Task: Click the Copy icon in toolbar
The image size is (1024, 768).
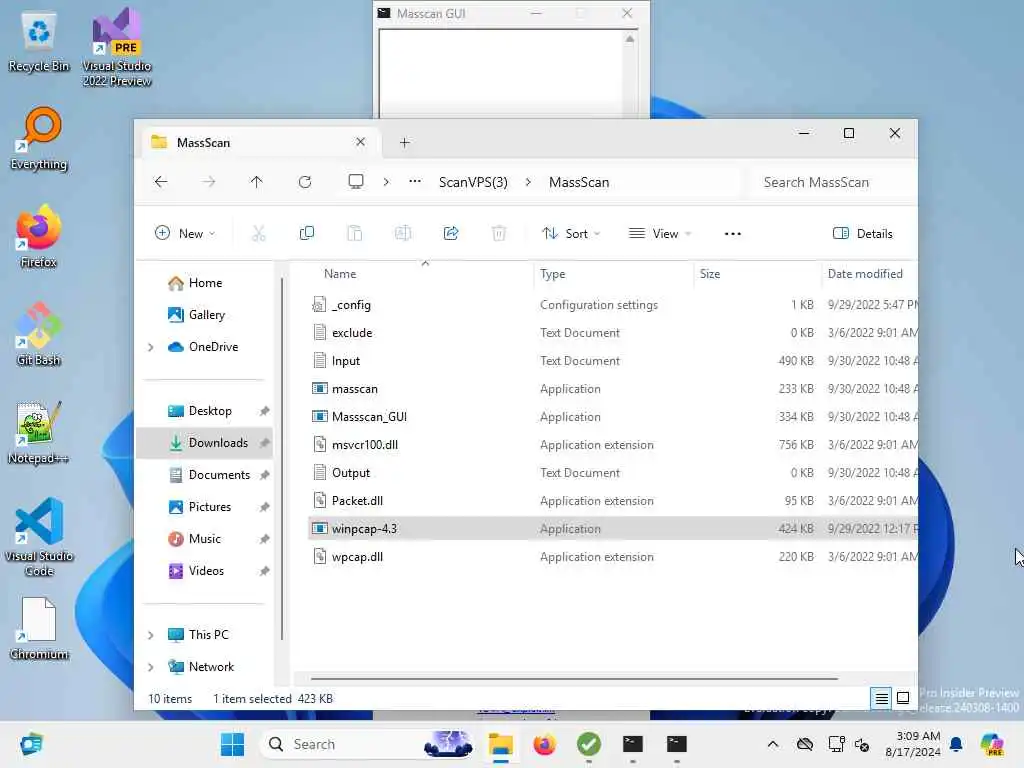Action: (x=306, y=233)
